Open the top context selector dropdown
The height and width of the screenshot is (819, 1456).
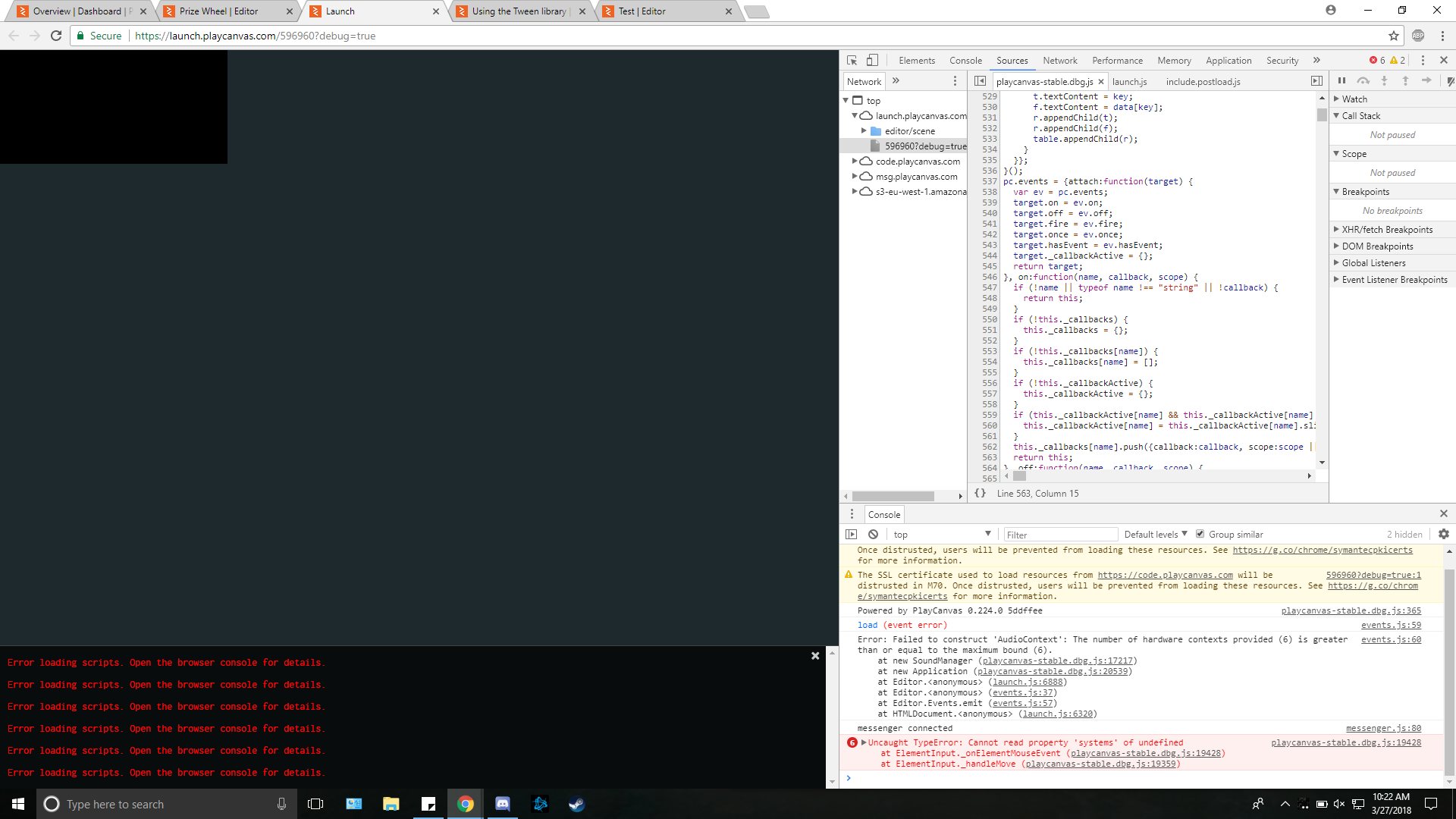(941, 535)
